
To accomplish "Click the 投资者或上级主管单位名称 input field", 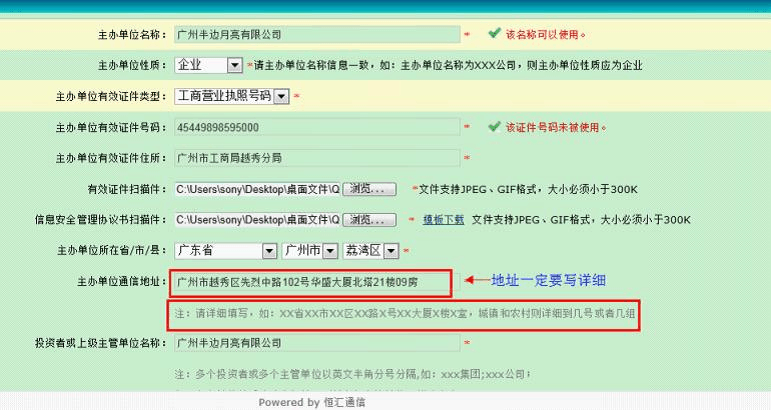I will [x=315, y=344].
